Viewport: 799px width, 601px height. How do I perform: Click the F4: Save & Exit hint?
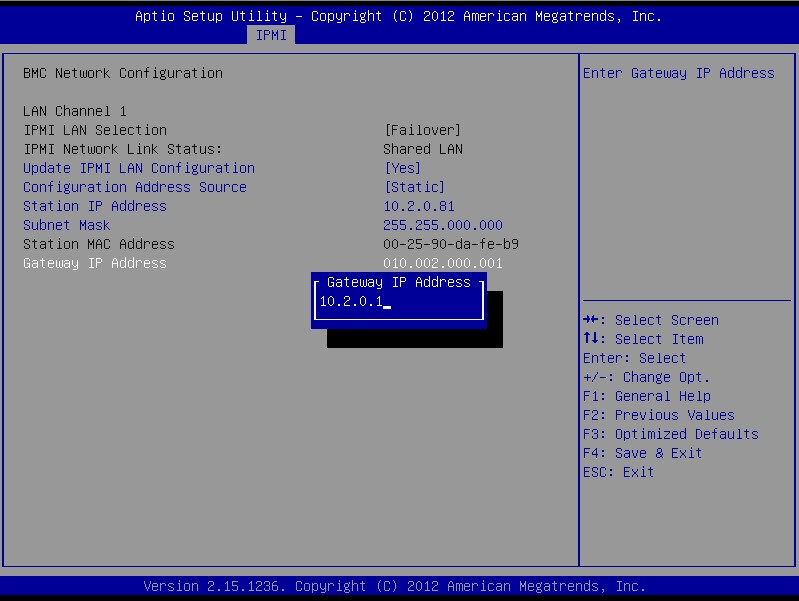642,453
